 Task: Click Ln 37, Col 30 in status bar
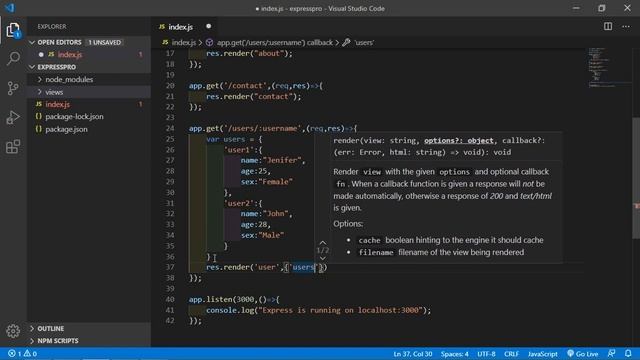coord(413,354)
